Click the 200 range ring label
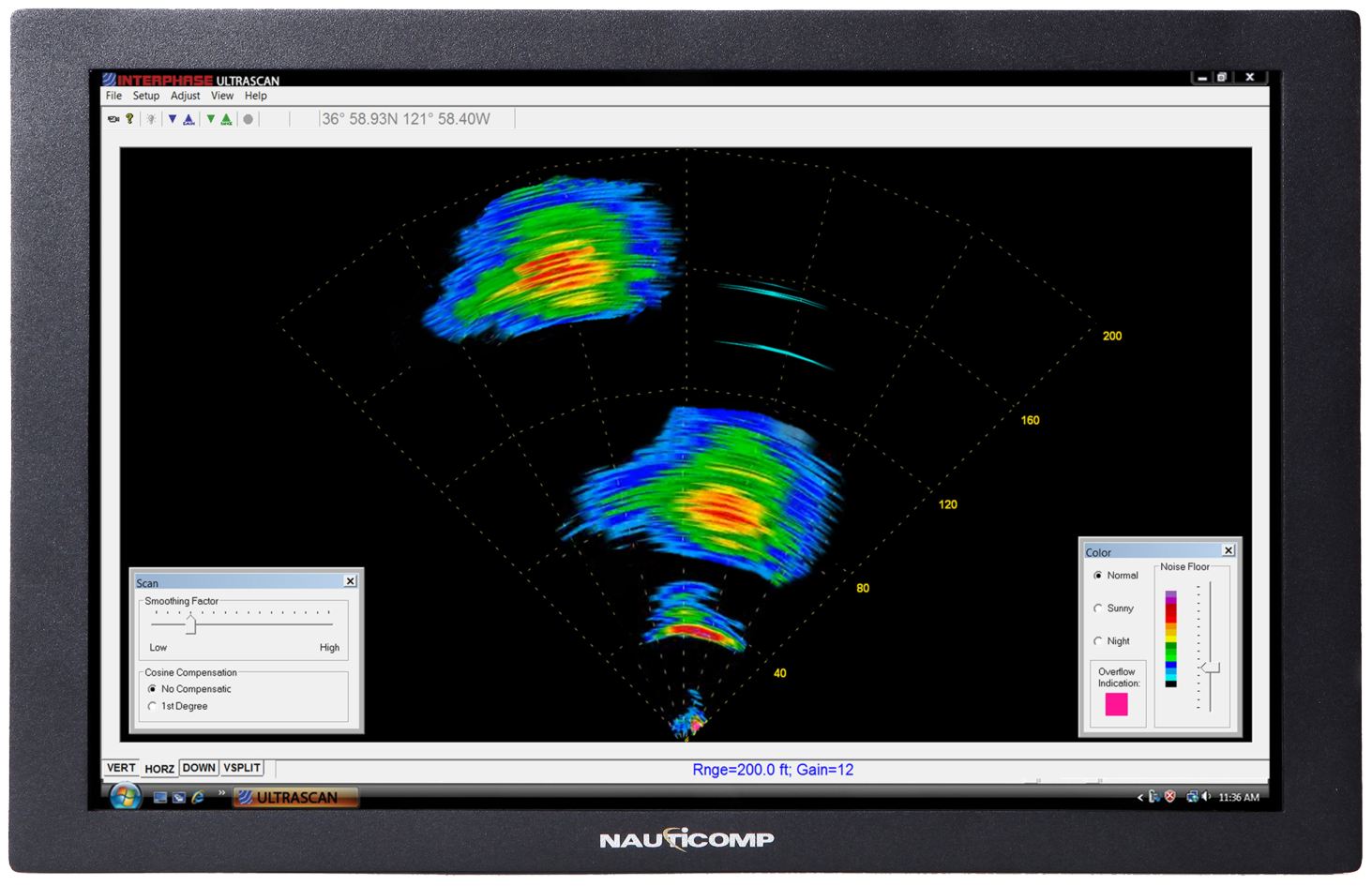This screenshot has height=886, width=1372. 1112,336
